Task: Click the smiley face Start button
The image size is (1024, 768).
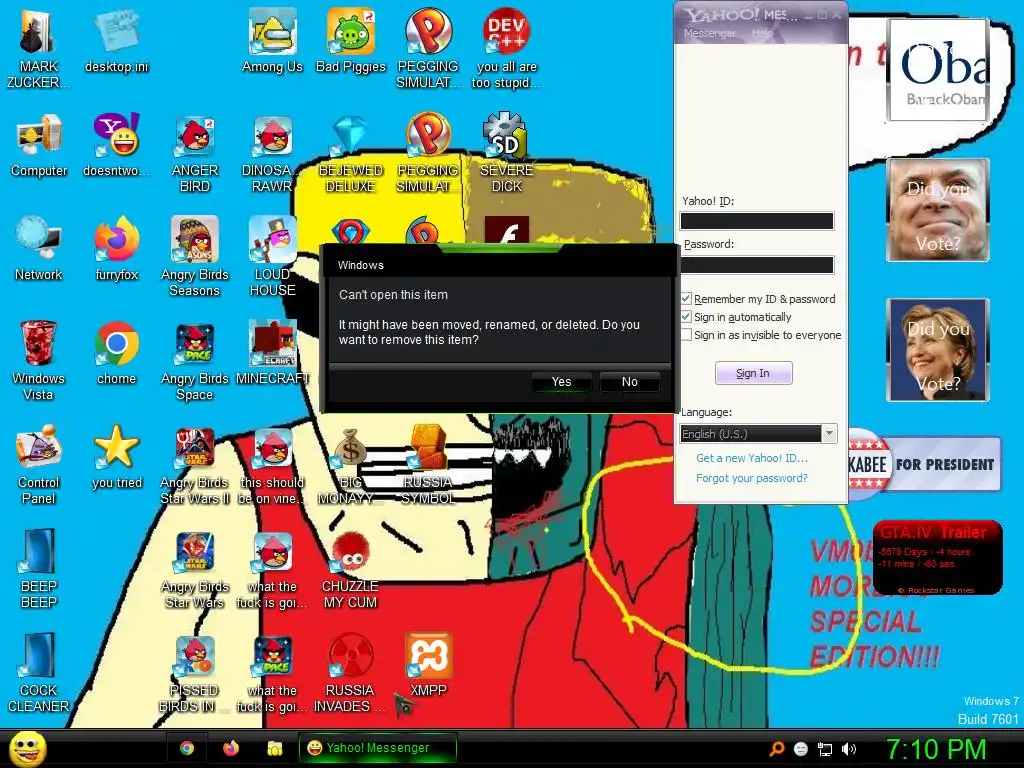Action: pos(27,748)
